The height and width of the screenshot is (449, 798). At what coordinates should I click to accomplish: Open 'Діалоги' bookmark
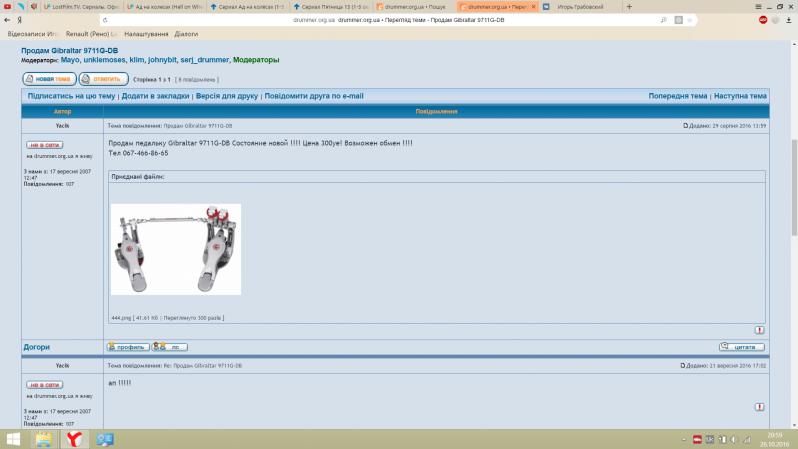pos(186,34)
